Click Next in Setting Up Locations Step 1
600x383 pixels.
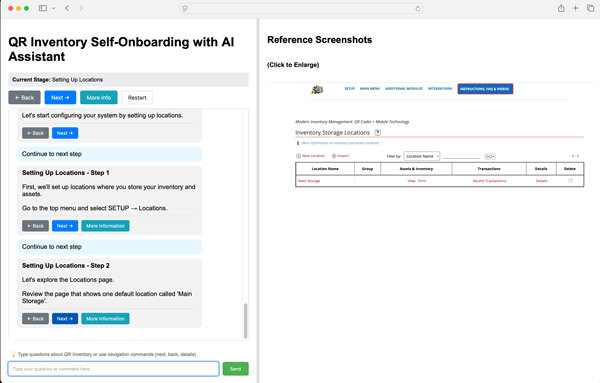click(65, 226)
